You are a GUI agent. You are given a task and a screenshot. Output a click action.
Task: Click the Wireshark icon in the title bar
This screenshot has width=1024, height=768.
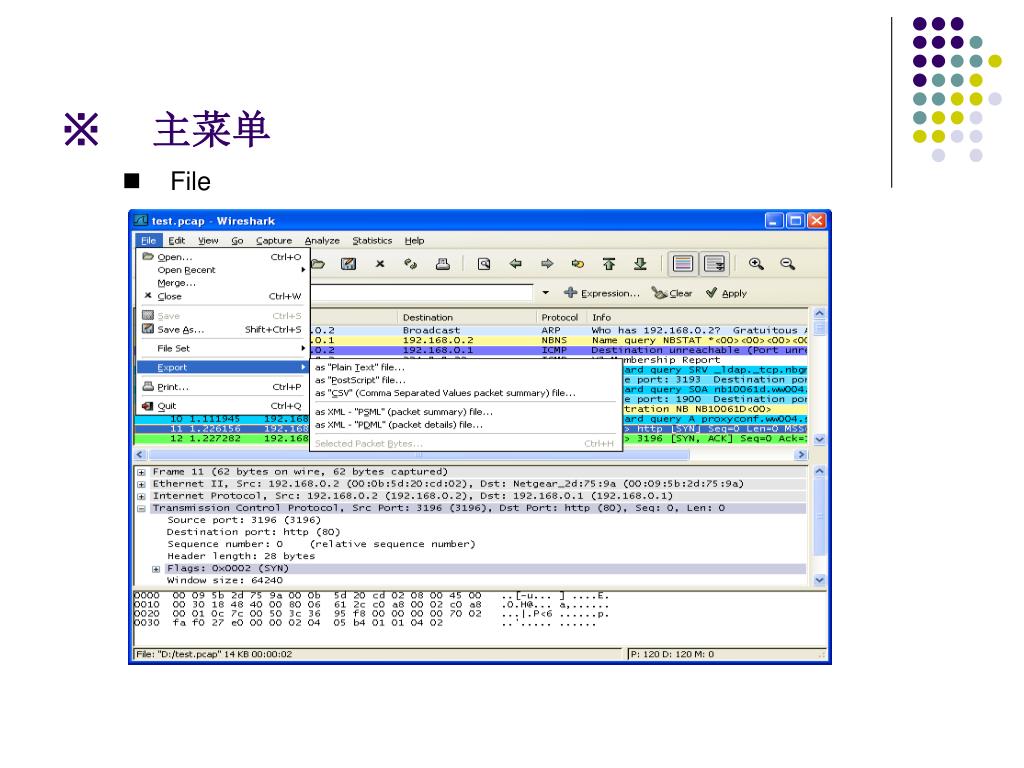point(141,221)
